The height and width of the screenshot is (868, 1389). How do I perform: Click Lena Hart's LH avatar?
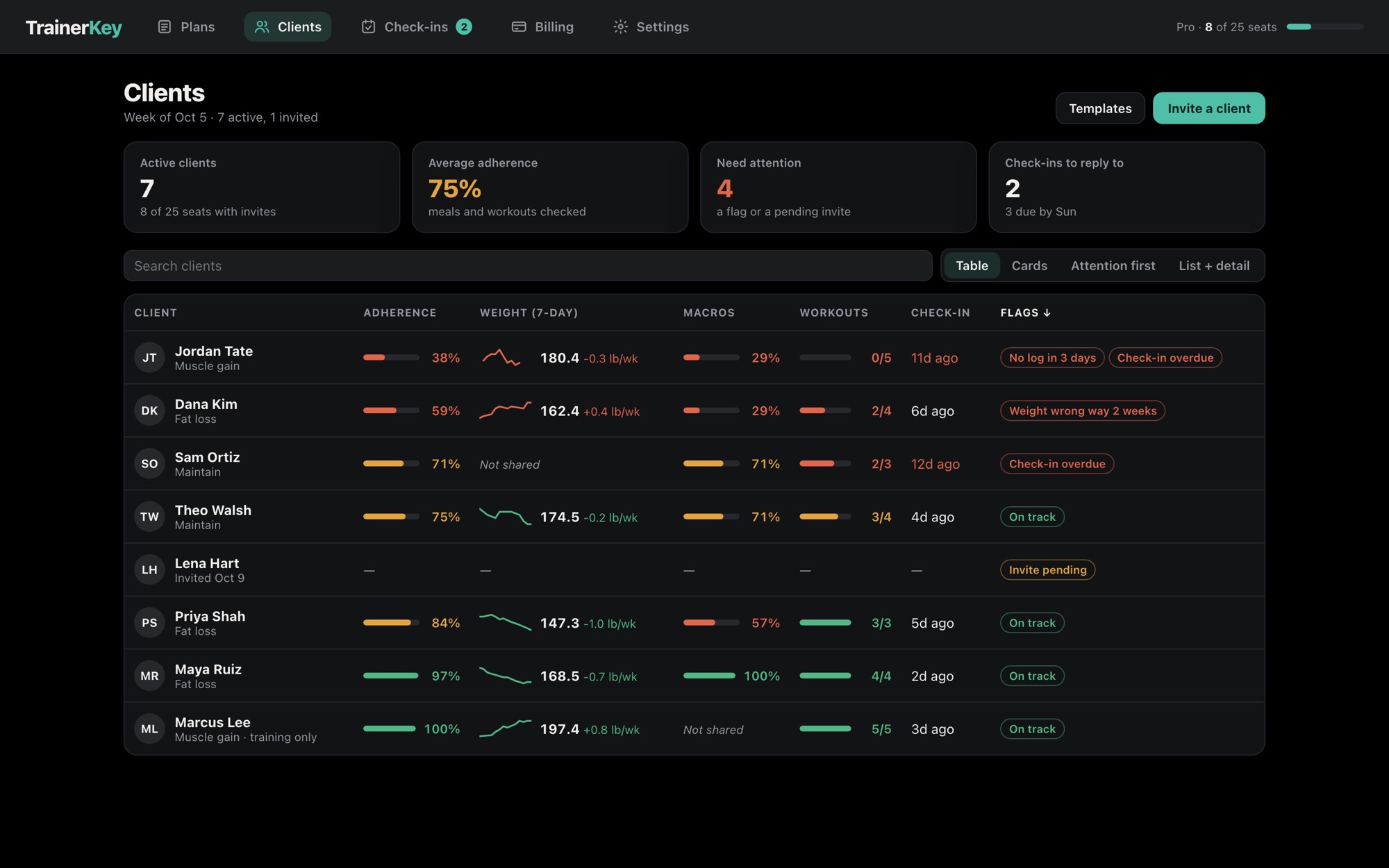coord(149,569)
